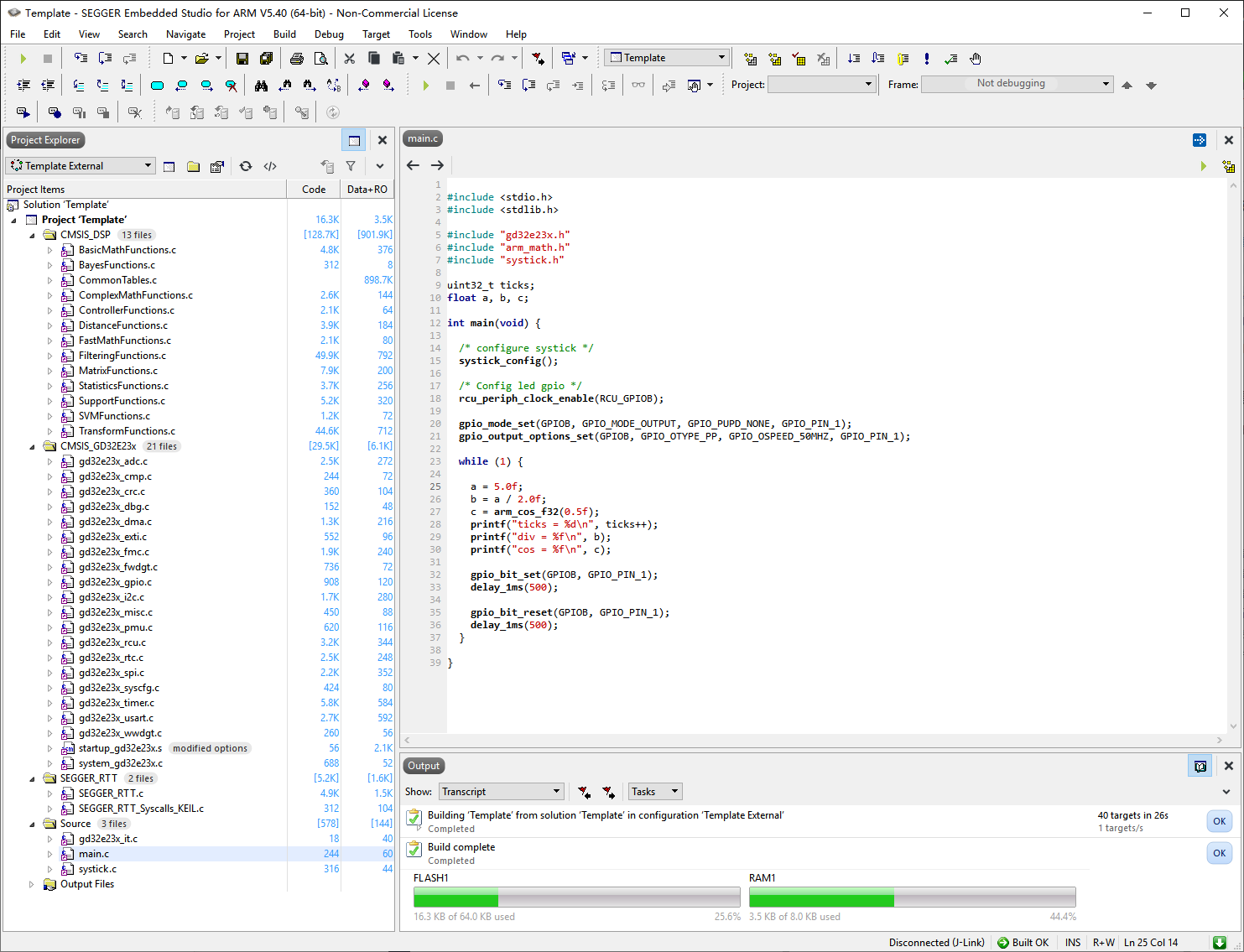1244x952 pixels.
Task: Click the Copy icon in the toolbar
Action: tap(374, 59)
